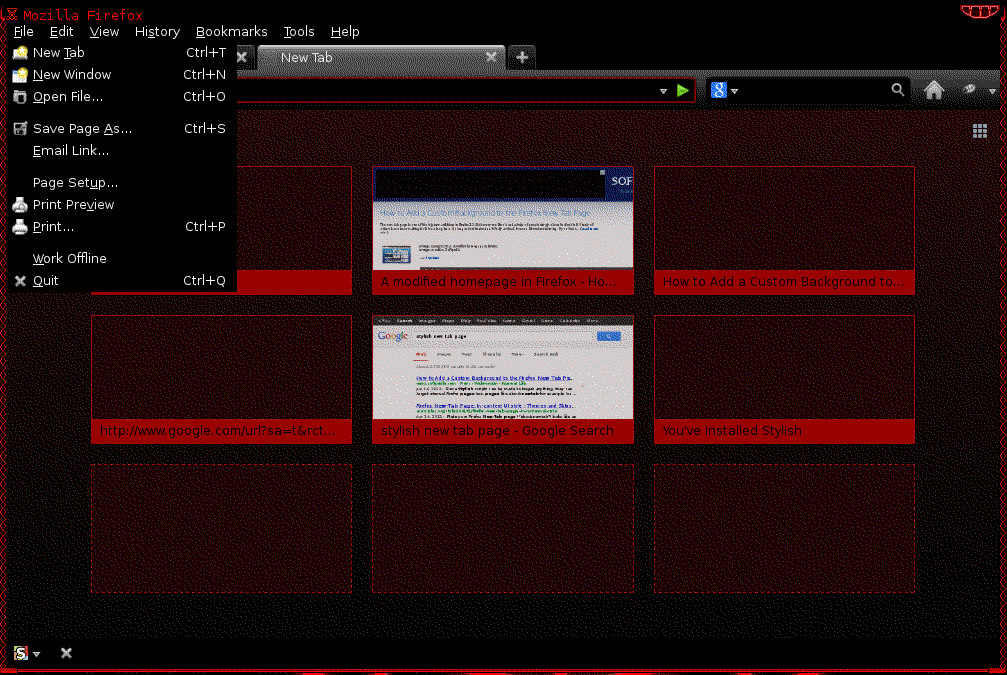
Task: Select Save Page As... entry
Action: coord(122,128)
